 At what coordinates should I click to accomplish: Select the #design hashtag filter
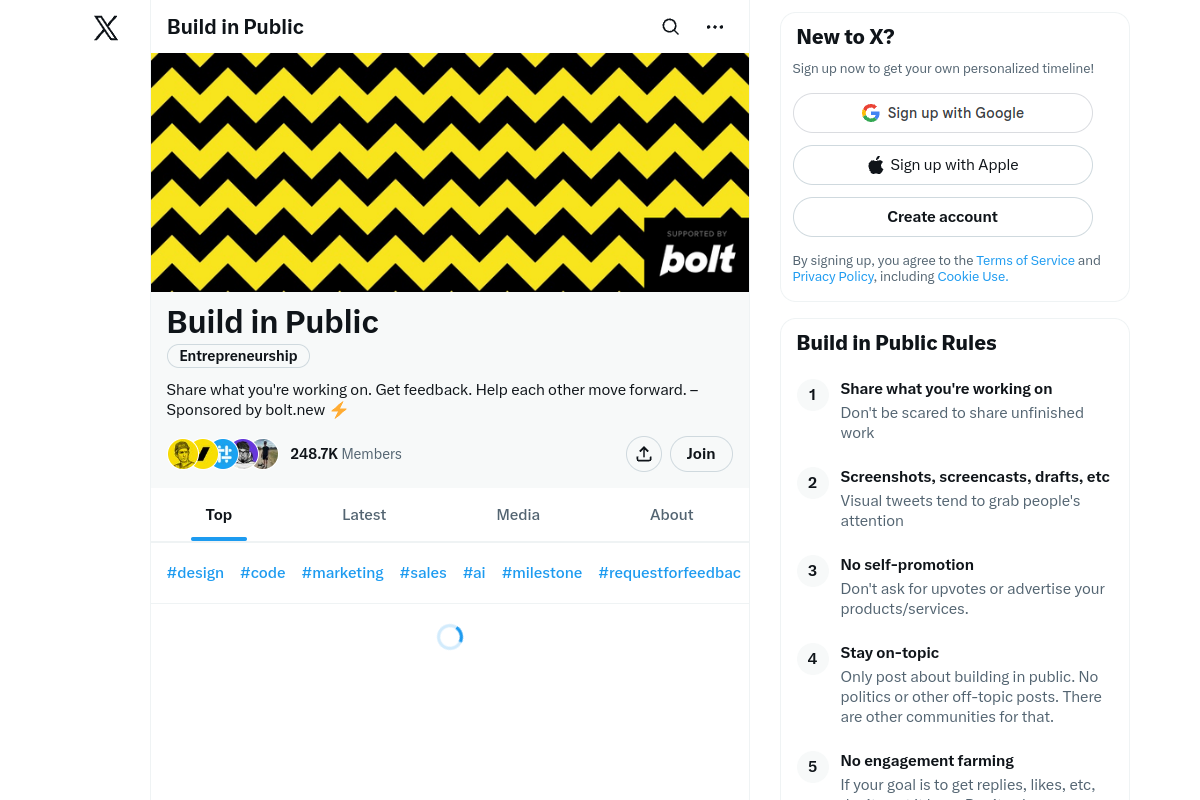click(x=195, y=572)
